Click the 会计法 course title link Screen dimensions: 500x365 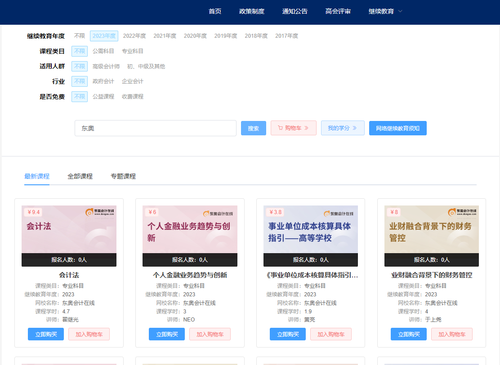click(x=69, y=275)
